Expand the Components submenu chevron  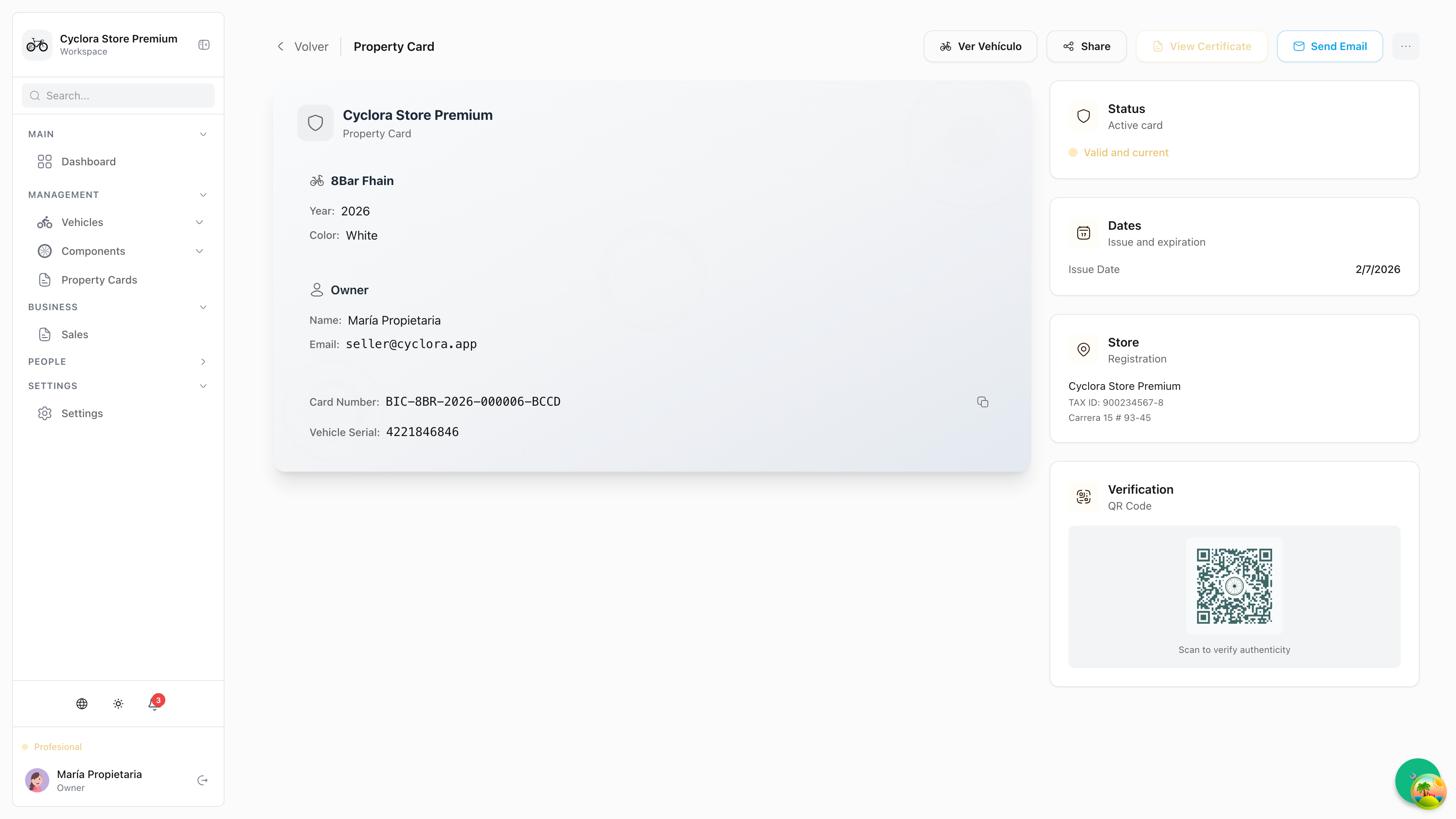click(199, 251)
